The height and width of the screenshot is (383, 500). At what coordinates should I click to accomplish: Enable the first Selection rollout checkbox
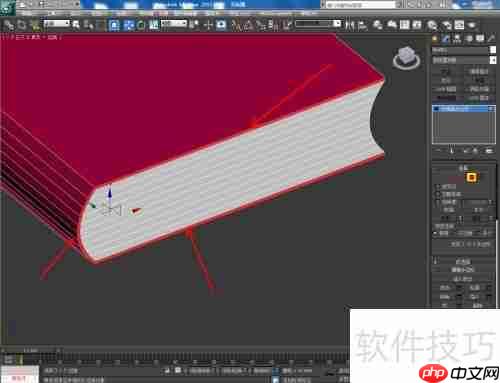[438, 187]
